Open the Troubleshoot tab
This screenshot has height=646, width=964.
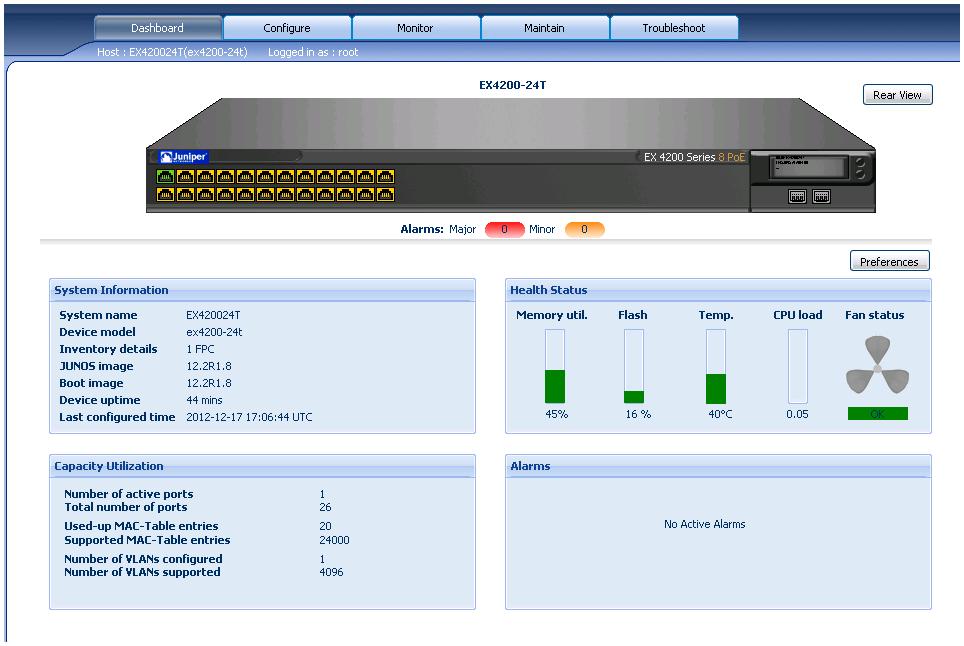[674, 27]
